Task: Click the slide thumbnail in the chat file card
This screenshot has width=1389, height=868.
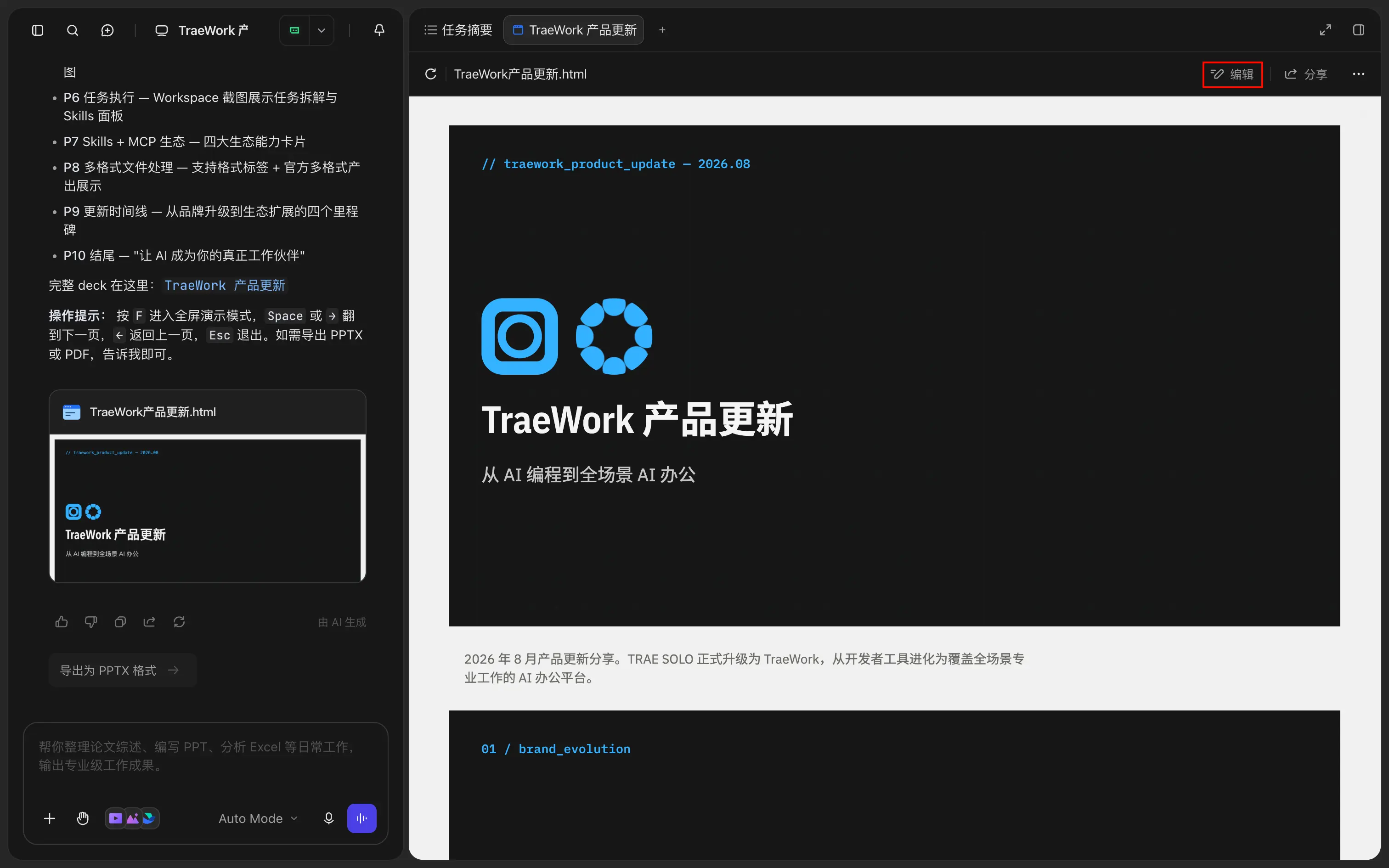Action: [208, 510]
